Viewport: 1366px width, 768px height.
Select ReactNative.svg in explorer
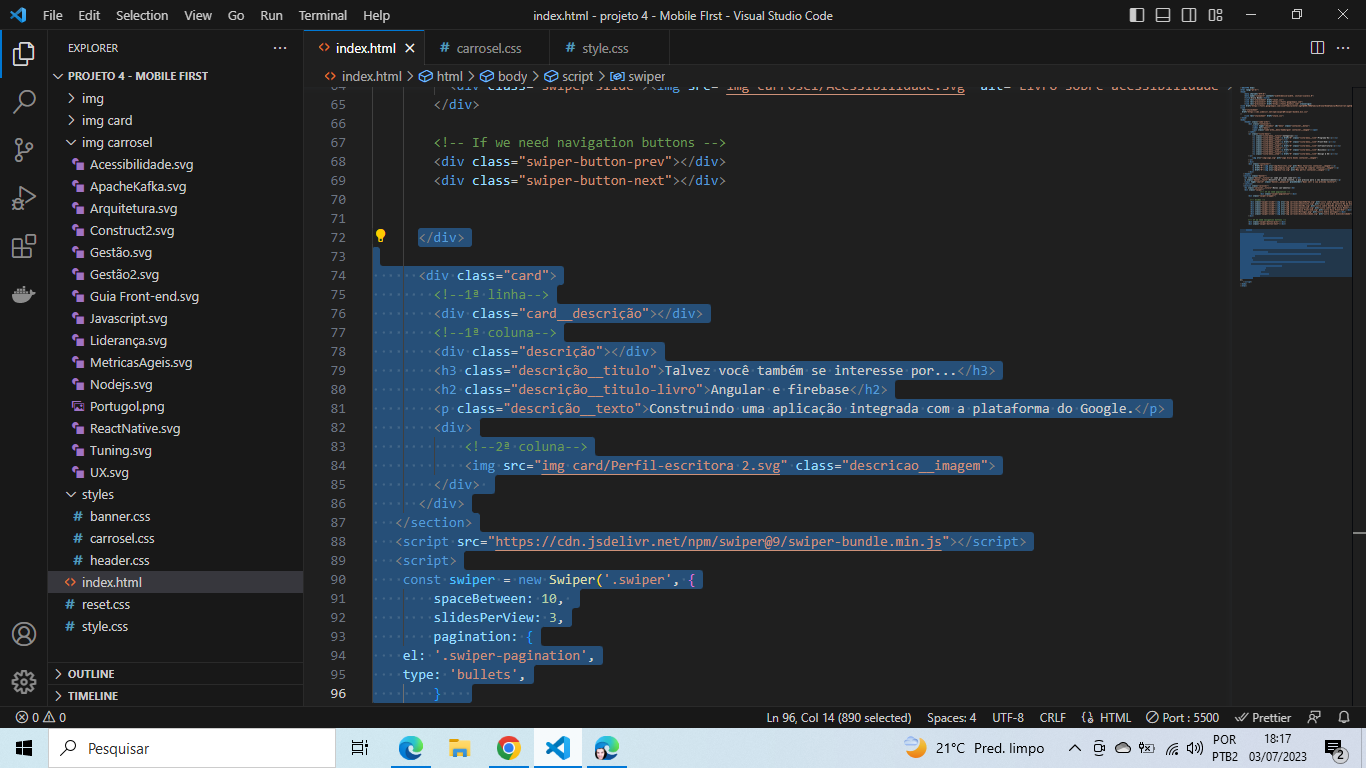click(175, 428)
